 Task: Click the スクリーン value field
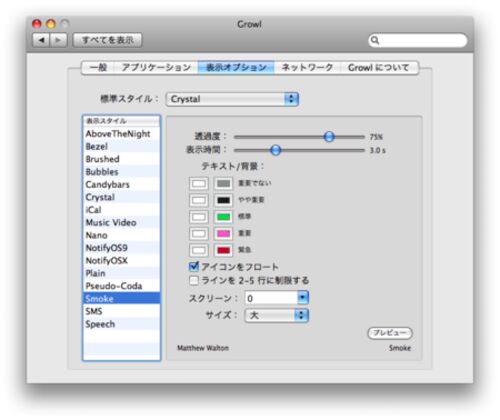pos(271,298)
